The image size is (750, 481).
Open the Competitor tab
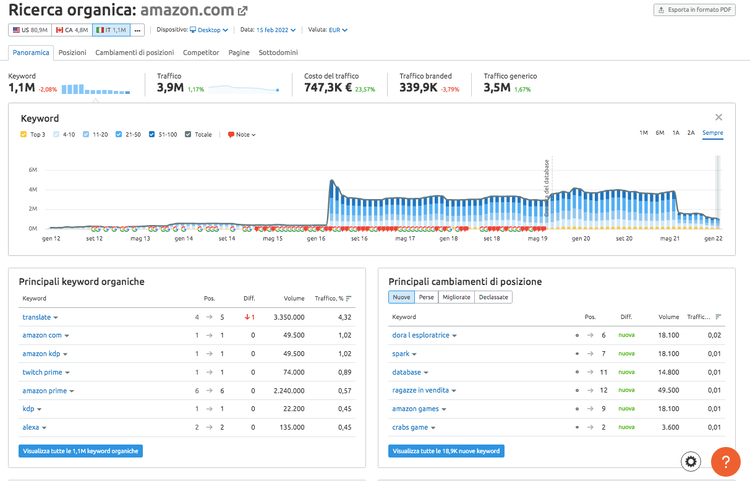click(201, 53)
